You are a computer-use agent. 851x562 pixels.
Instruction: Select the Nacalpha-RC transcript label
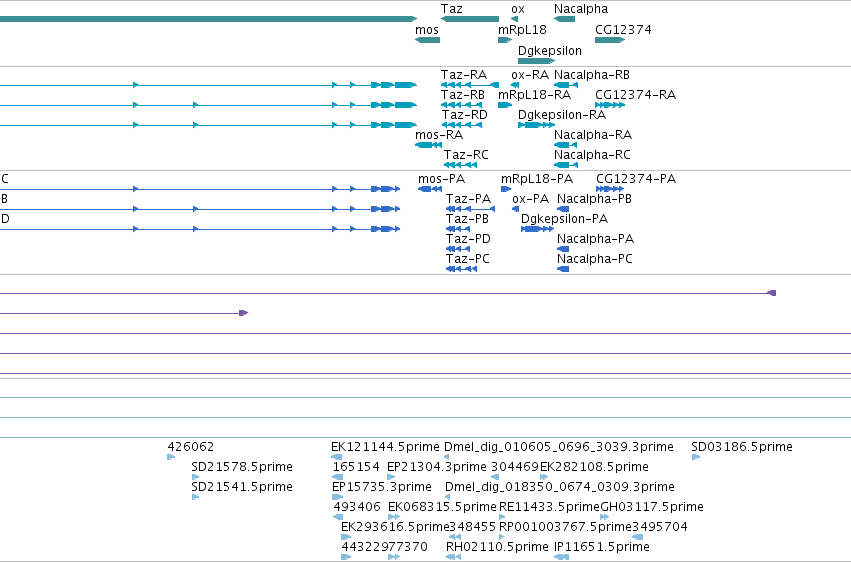592,155
